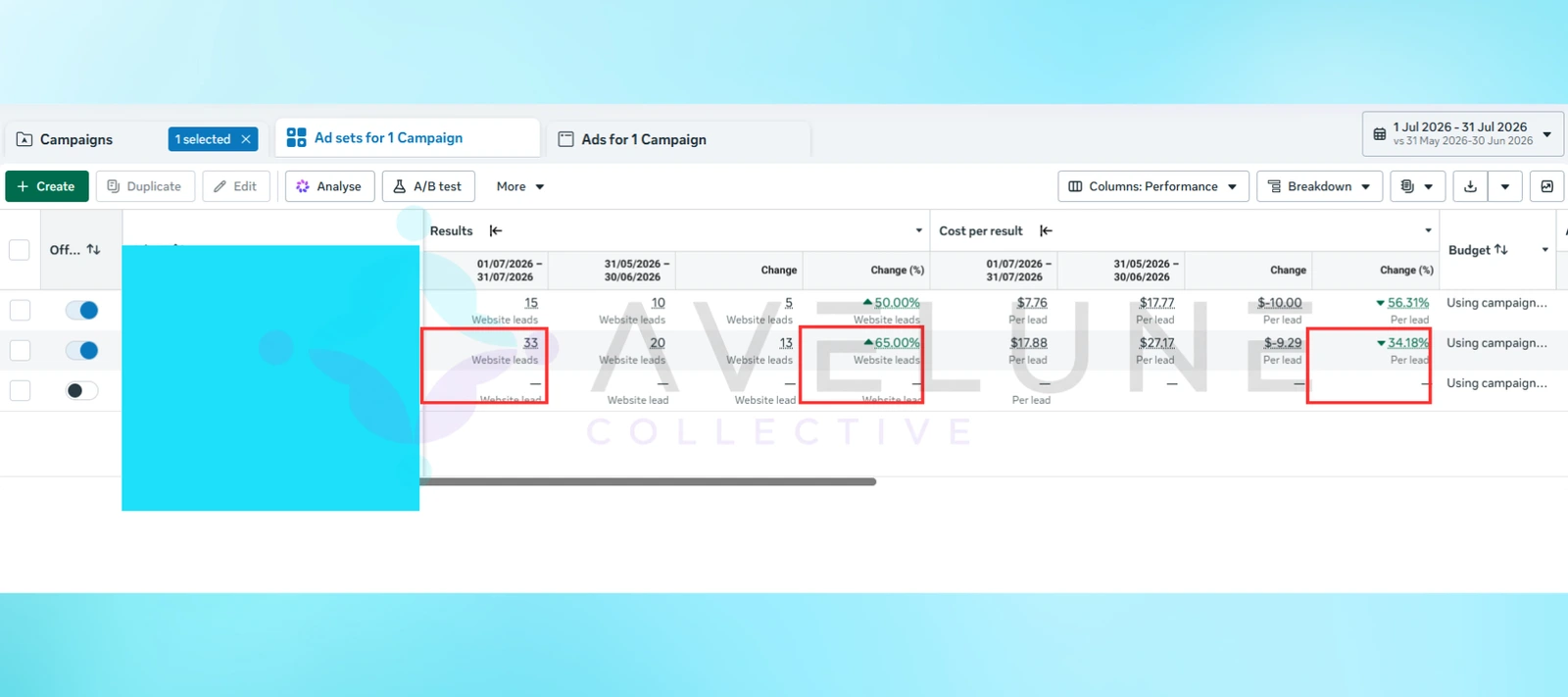The image size is (1568, 697).
Task: Tick the select-all header checkbox
Action: click(20, 250)
